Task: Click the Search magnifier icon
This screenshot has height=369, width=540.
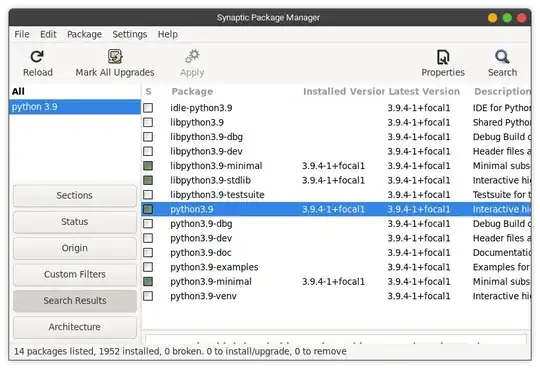Action: [x=502, y=57]
